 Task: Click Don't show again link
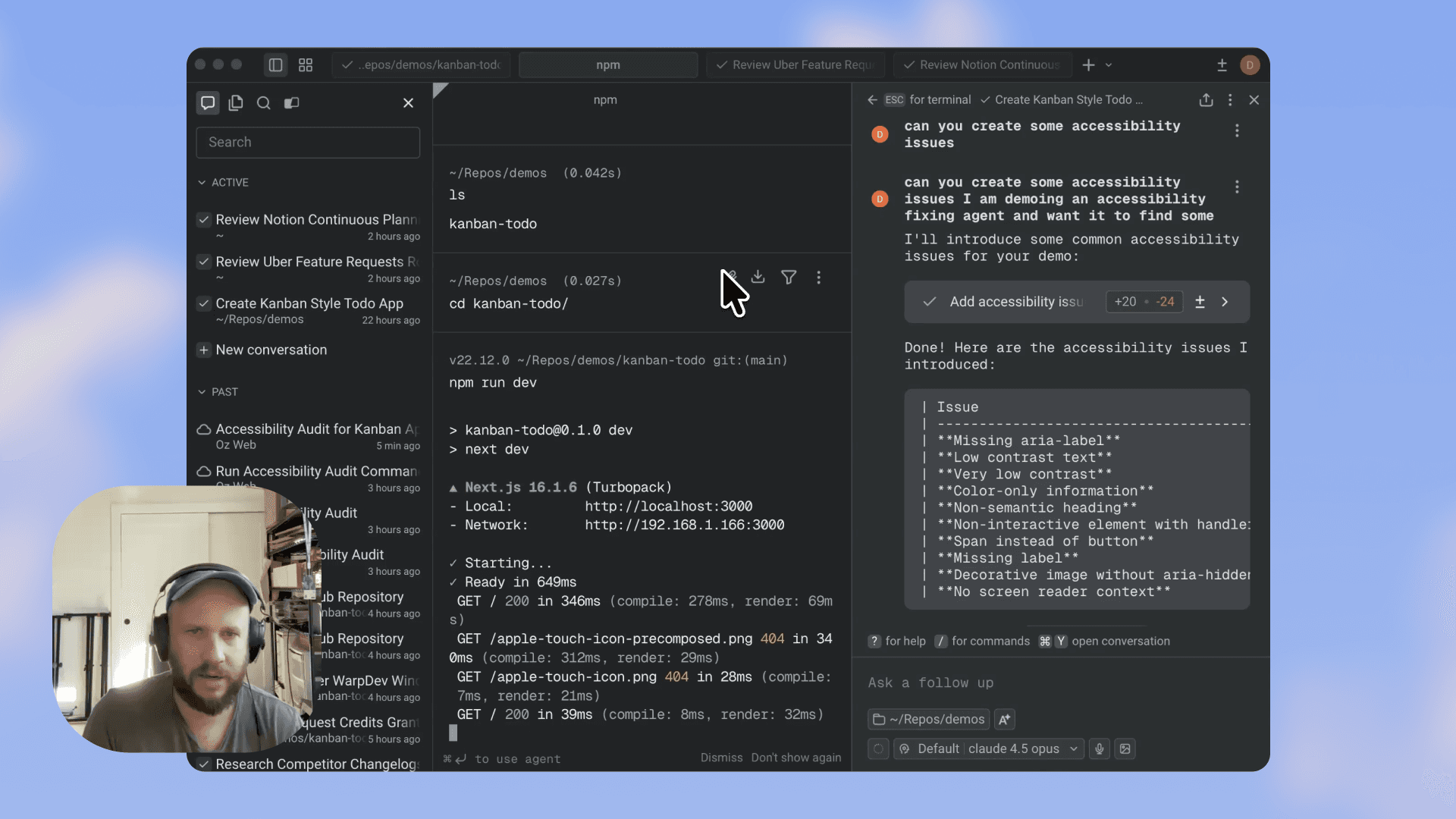pos(795,758)
